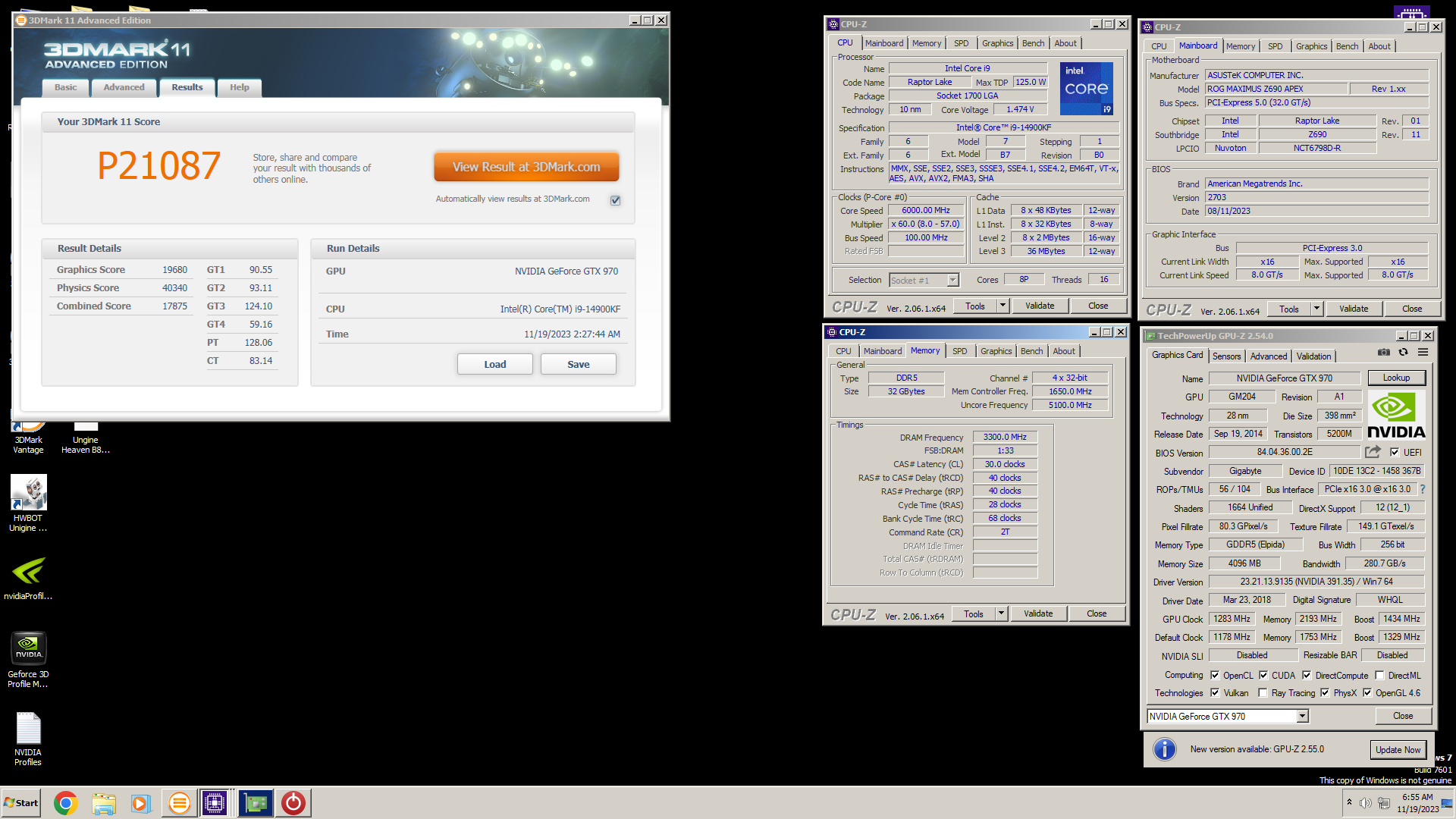Open the Validation tab in GPU-Z
This screenshot has width=1456, height=819.
click(x=1313, y=356)
